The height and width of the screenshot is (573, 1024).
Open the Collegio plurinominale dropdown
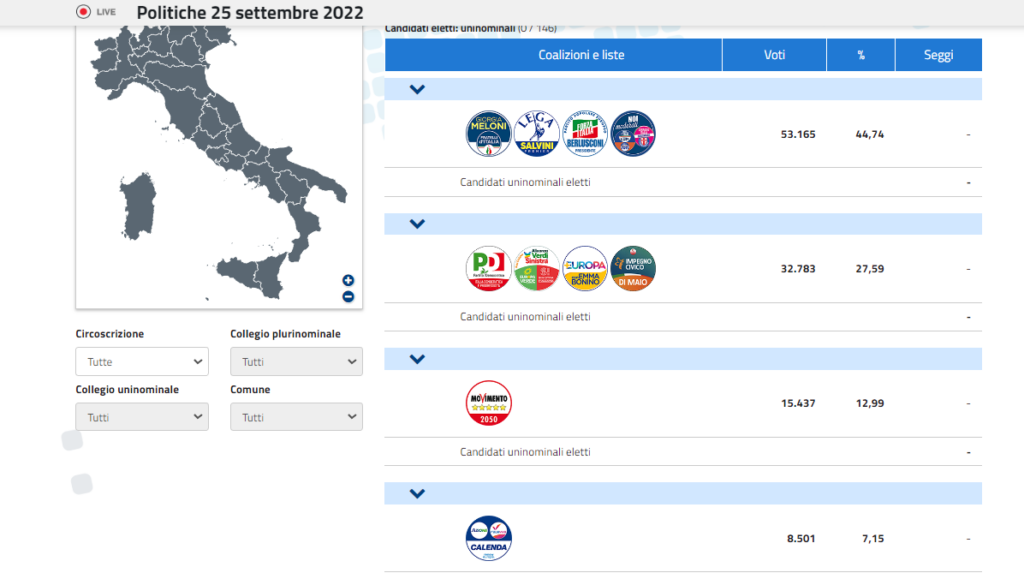(x=296, y=361)
